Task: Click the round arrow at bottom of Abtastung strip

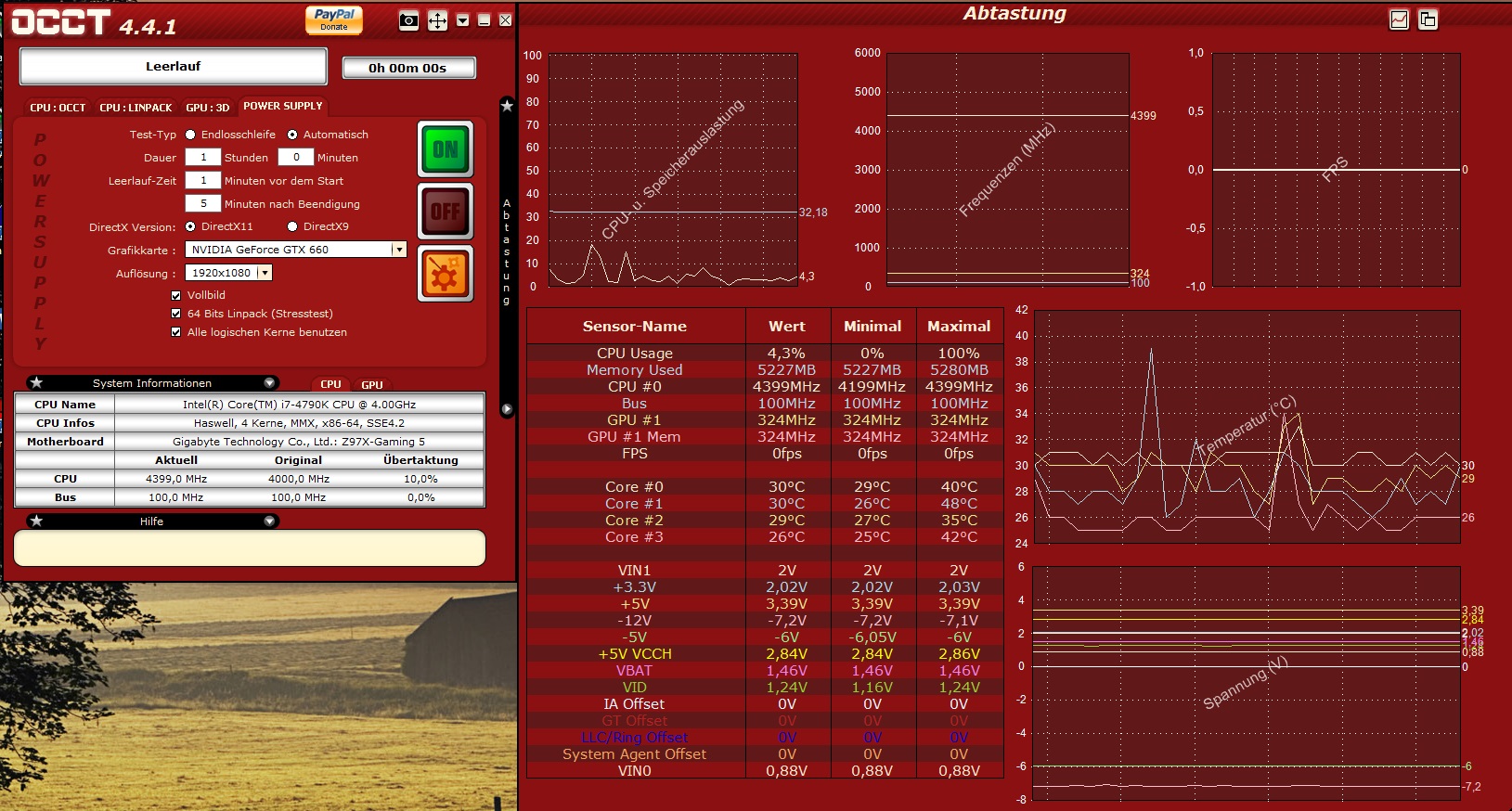Action: (x=507, y=409)
